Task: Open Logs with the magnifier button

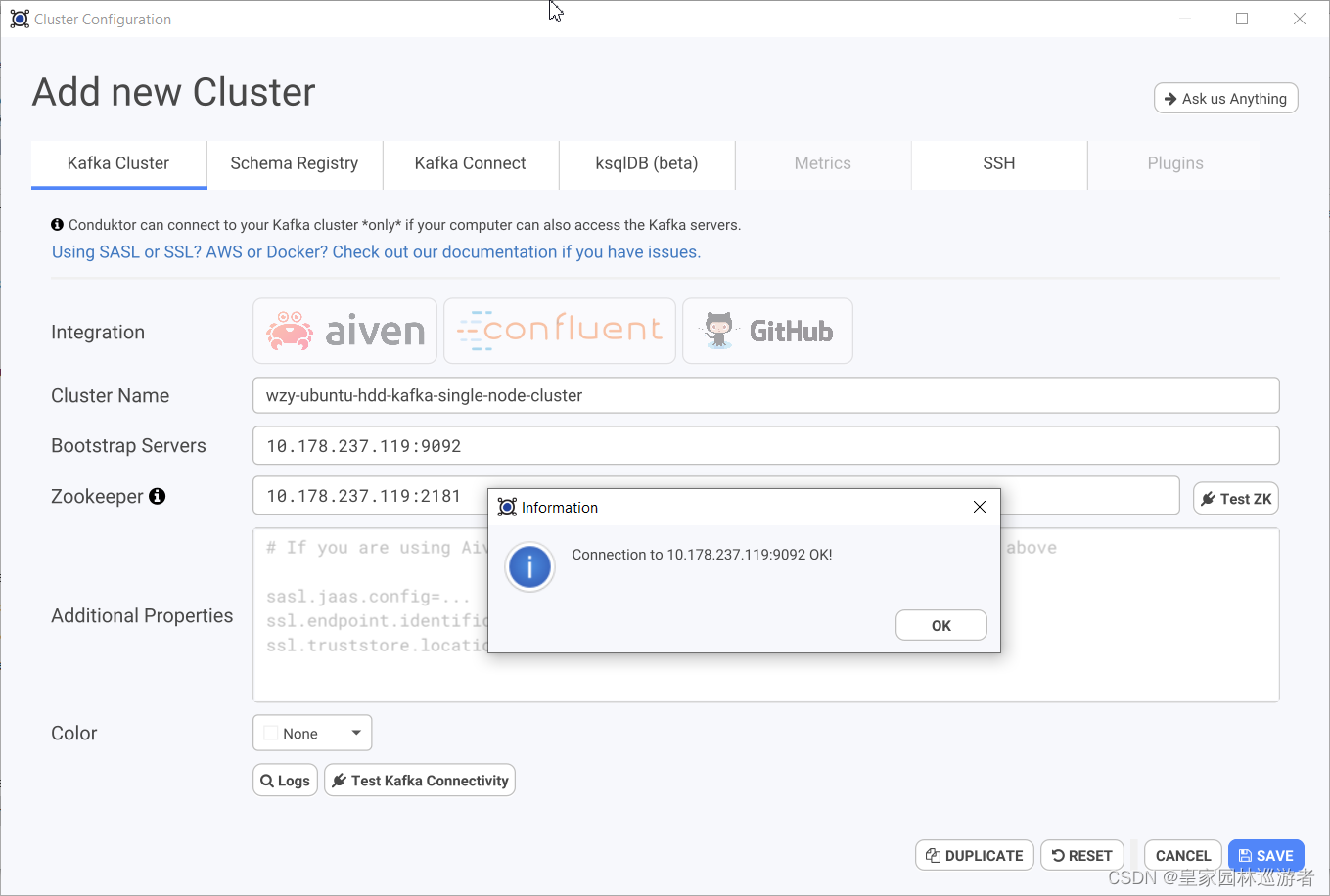Action: click(285, 781)
